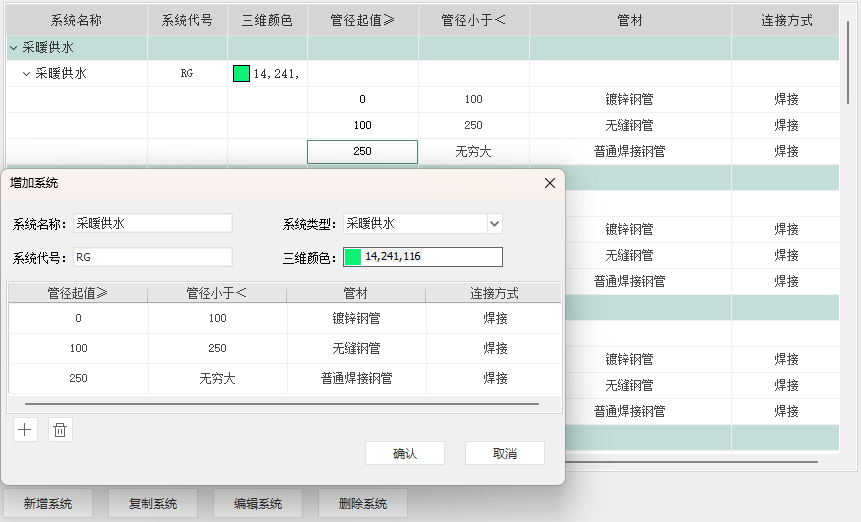This screenshot has height=522, width=861.
Task: Click the 取消 button
Action: 505,453
